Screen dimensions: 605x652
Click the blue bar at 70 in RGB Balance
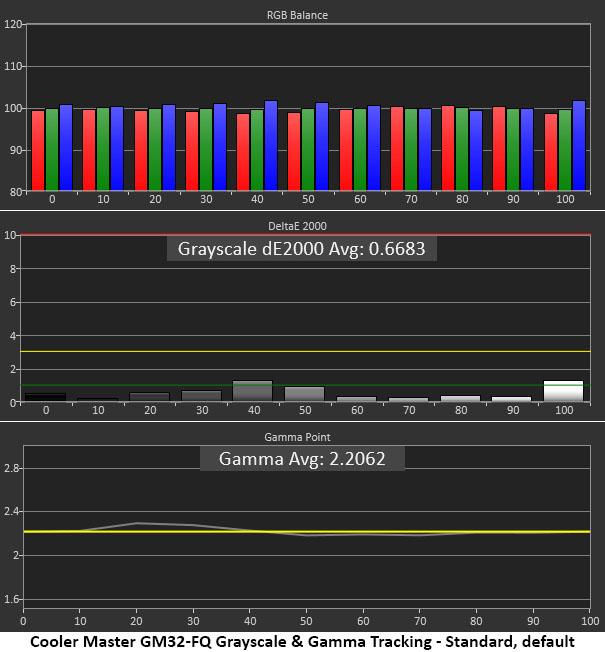tap(425, 150)
